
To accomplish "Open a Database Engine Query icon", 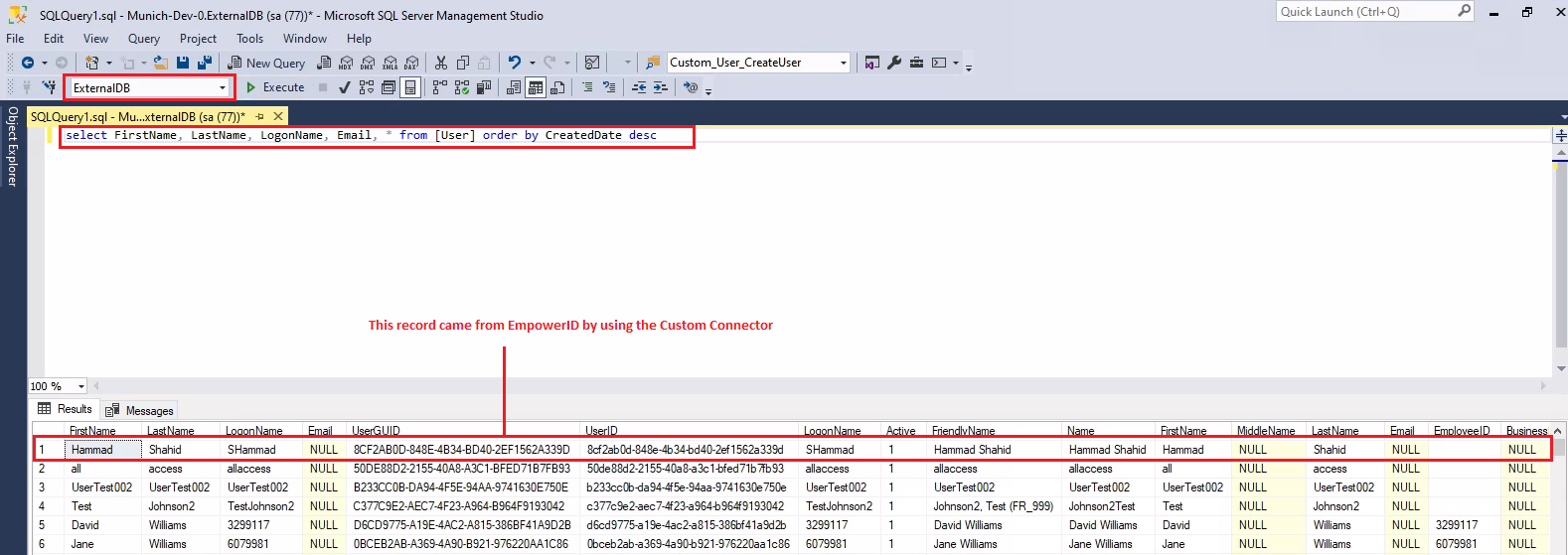I will point(324,63).
